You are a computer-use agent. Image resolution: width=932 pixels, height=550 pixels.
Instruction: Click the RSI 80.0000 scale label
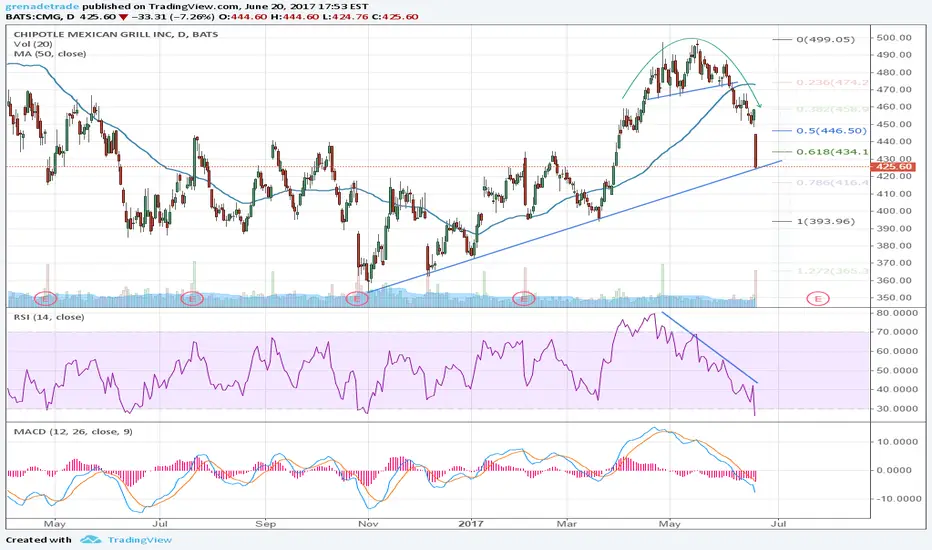click(899, 313)
